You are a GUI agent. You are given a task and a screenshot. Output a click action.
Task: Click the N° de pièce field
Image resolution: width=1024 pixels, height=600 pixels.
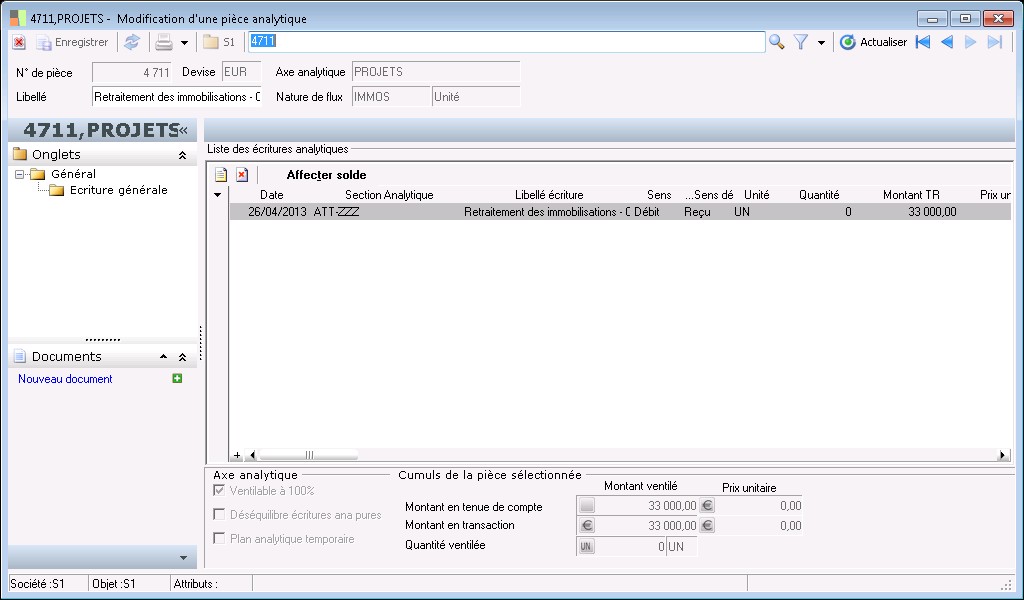point(132,72)
